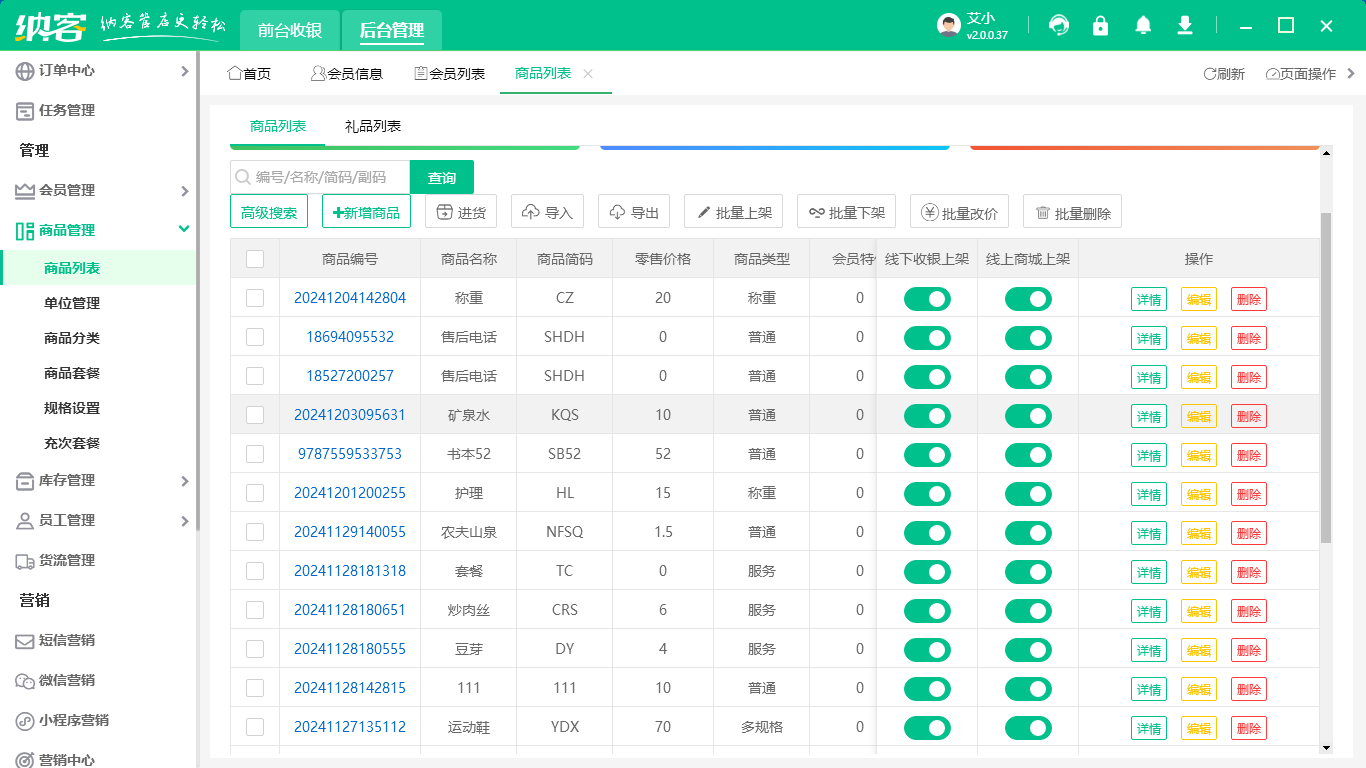This screenshot has width=1366, height=768.
Task: Toggle 线下收银上架 for 农夫山泉
Action: [927, 533]
